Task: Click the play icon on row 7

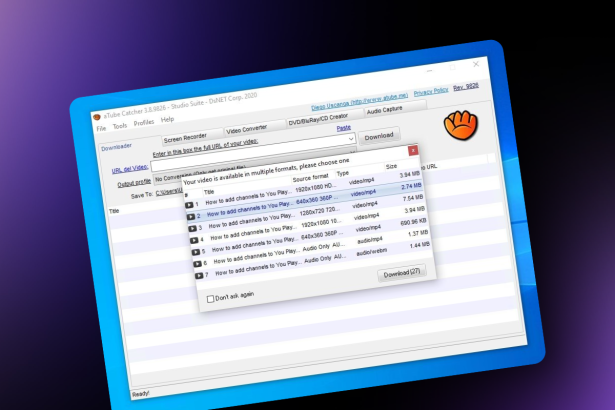Action: pos(199,275)
